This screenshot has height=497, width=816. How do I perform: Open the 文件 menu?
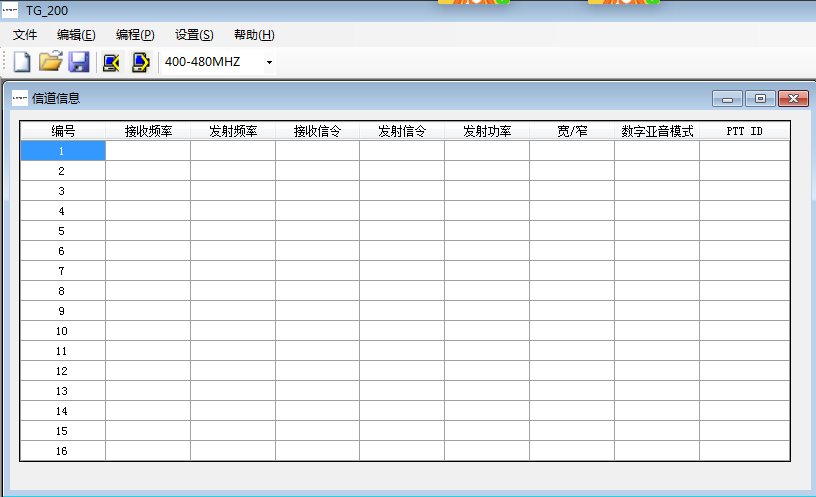coord(25,35)
